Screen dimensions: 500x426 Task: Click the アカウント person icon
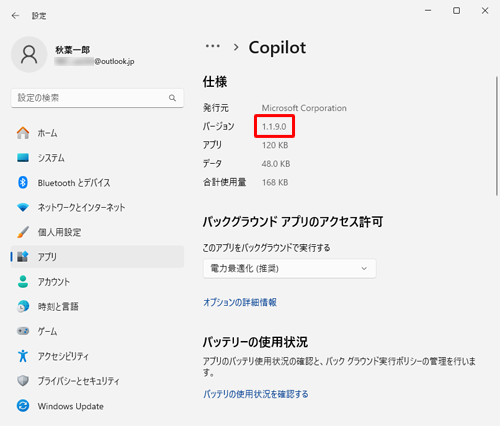23,282
